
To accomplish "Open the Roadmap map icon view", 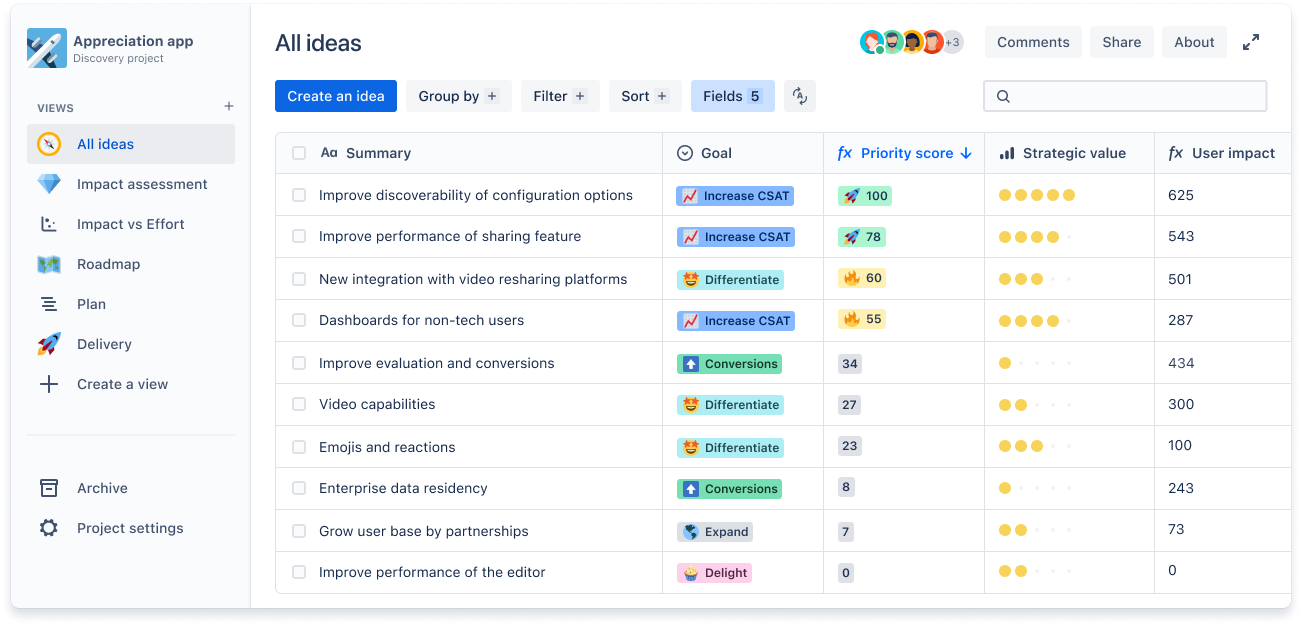I will (49, 264).
